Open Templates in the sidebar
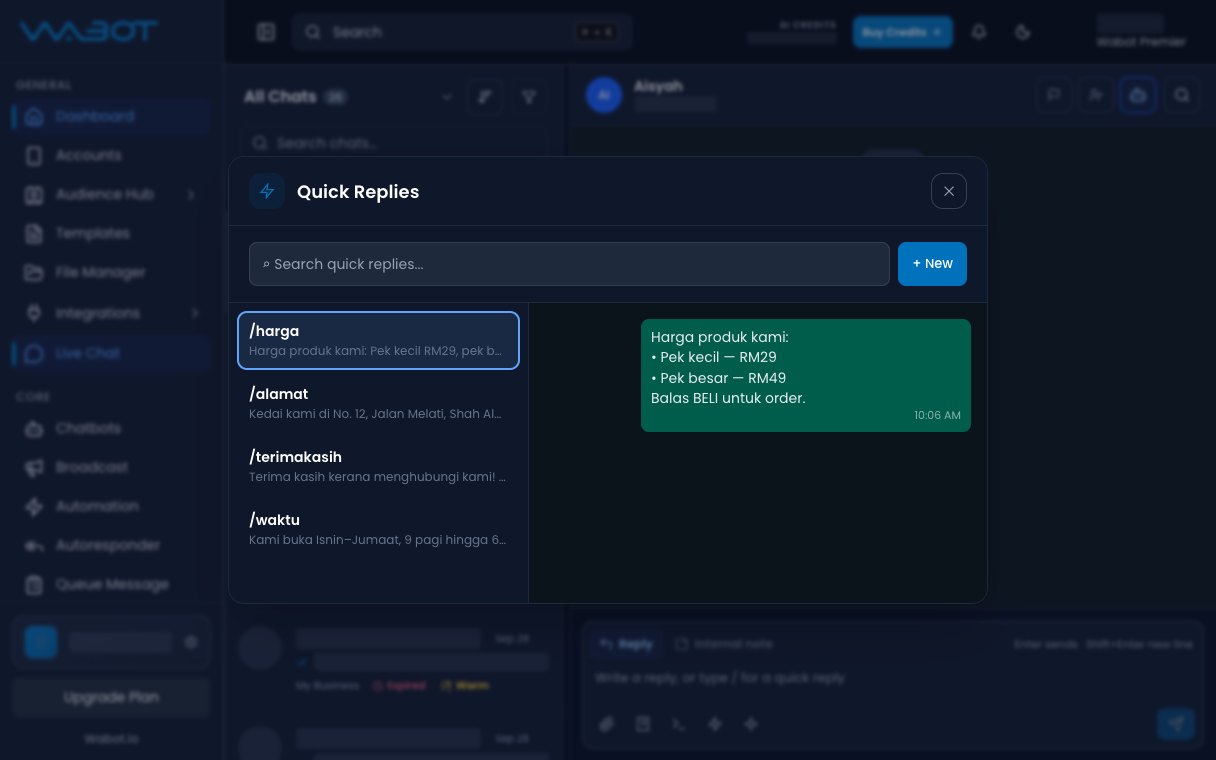The image size is (1216, 760). 111,233
